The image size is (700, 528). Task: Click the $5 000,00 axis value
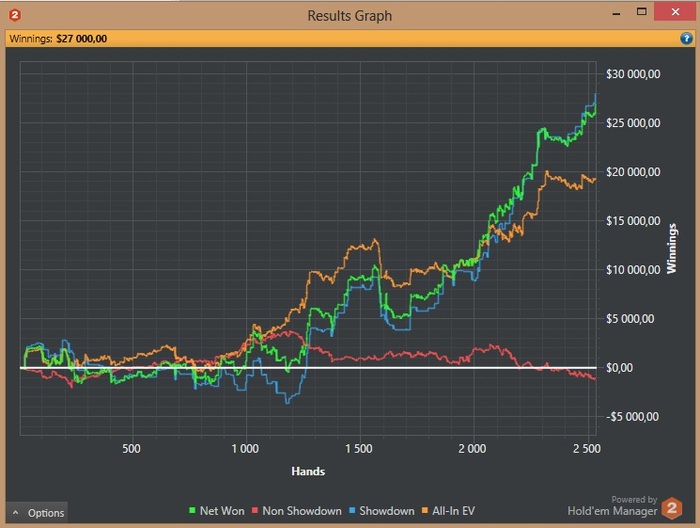(x=630, y=319)
